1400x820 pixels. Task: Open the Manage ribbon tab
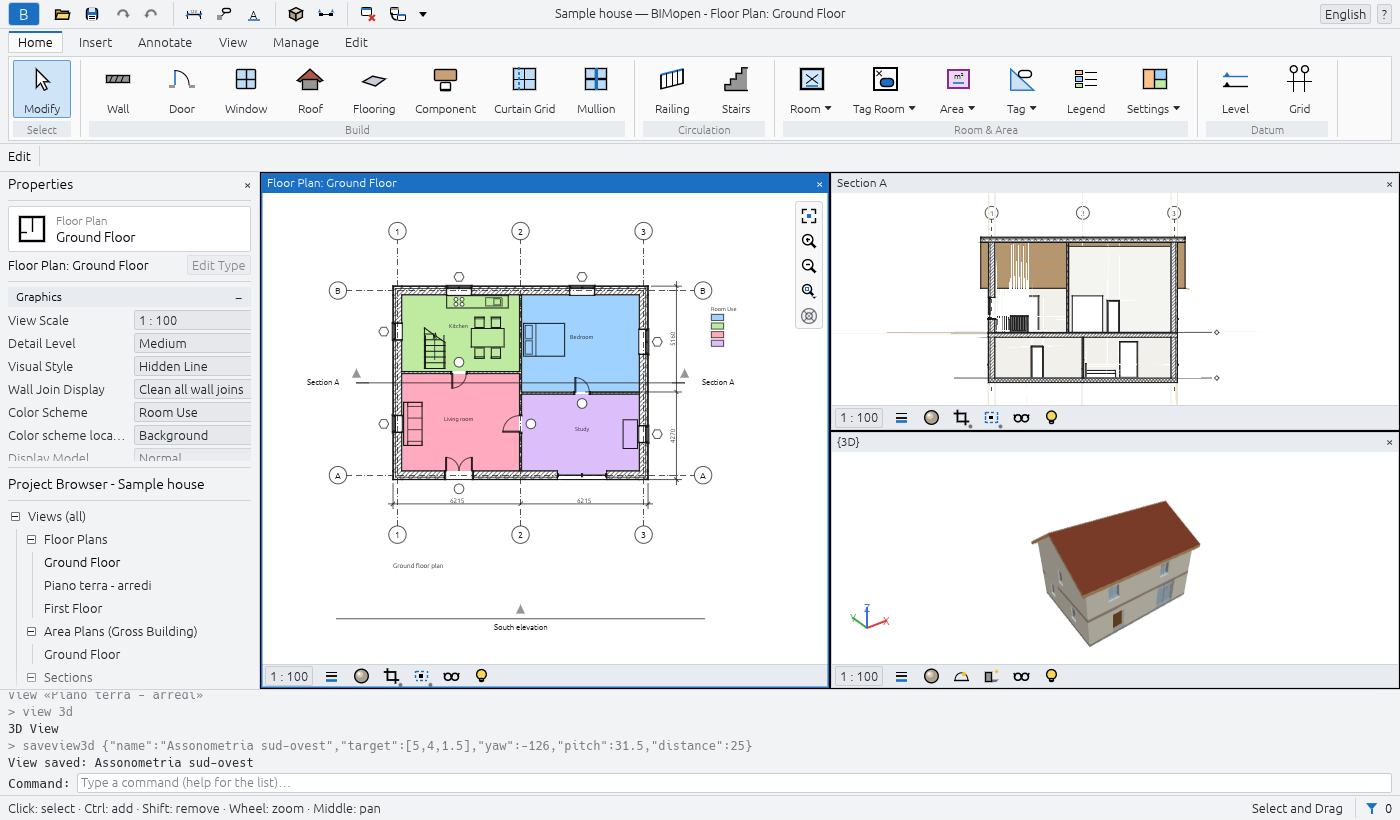(296, 42)
